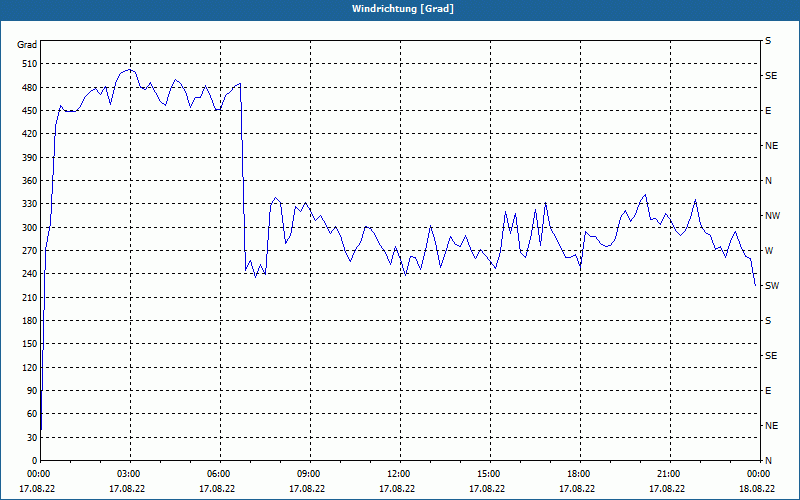Click the 09:00 time axis label
Viewport: 800px width, 500px height.
[307, 474]
